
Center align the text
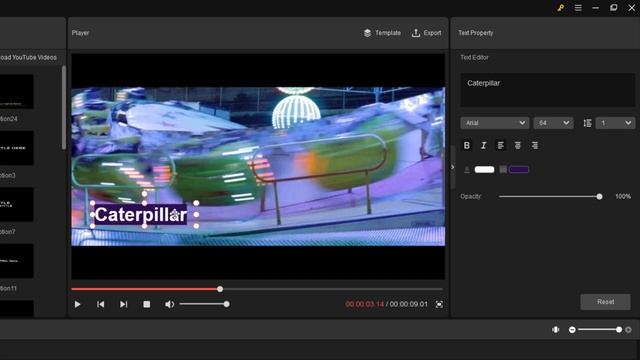click(518, 145)
